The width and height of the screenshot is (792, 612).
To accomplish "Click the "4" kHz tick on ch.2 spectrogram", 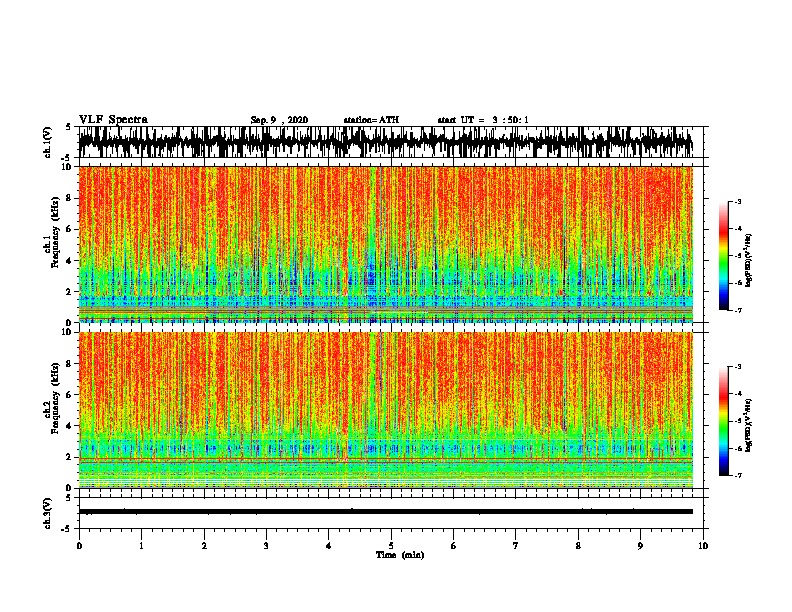I will pos(69,426).
